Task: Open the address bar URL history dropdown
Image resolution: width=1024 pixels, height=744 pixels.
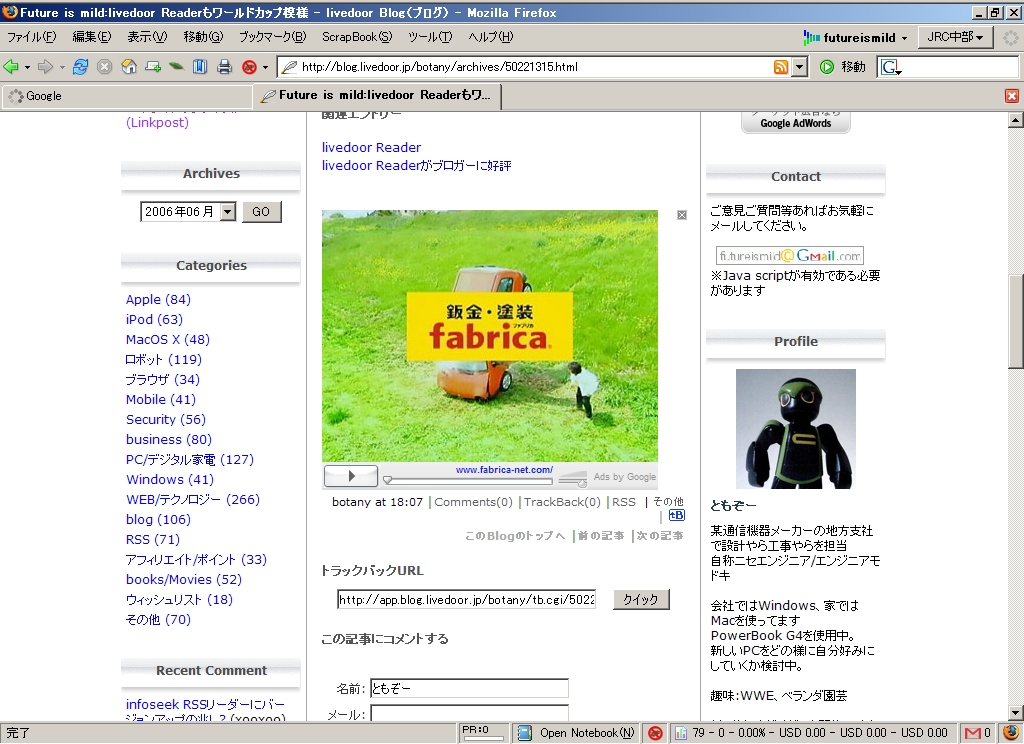Action: pos(799,67)
